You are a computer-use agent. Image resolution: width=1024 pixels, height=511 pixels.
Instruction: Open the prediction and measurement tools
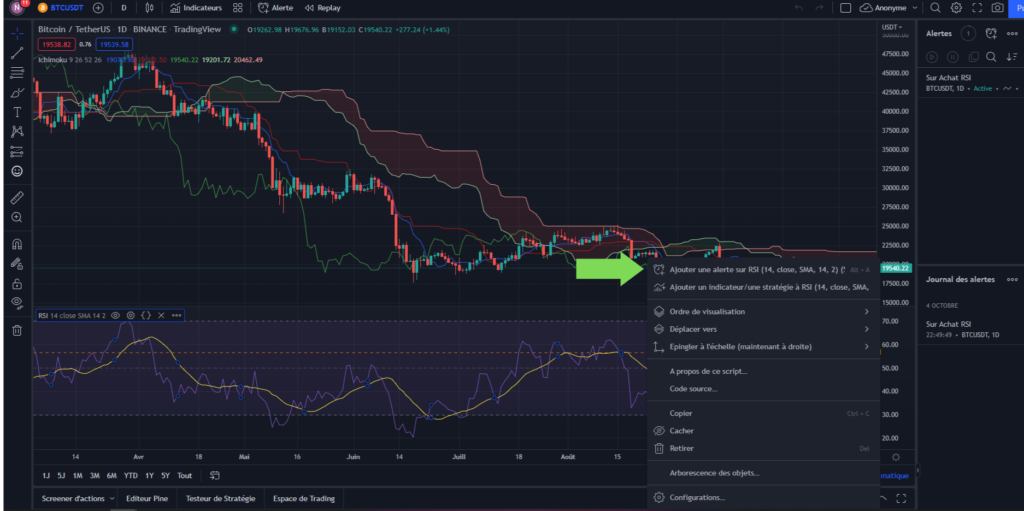17,152
